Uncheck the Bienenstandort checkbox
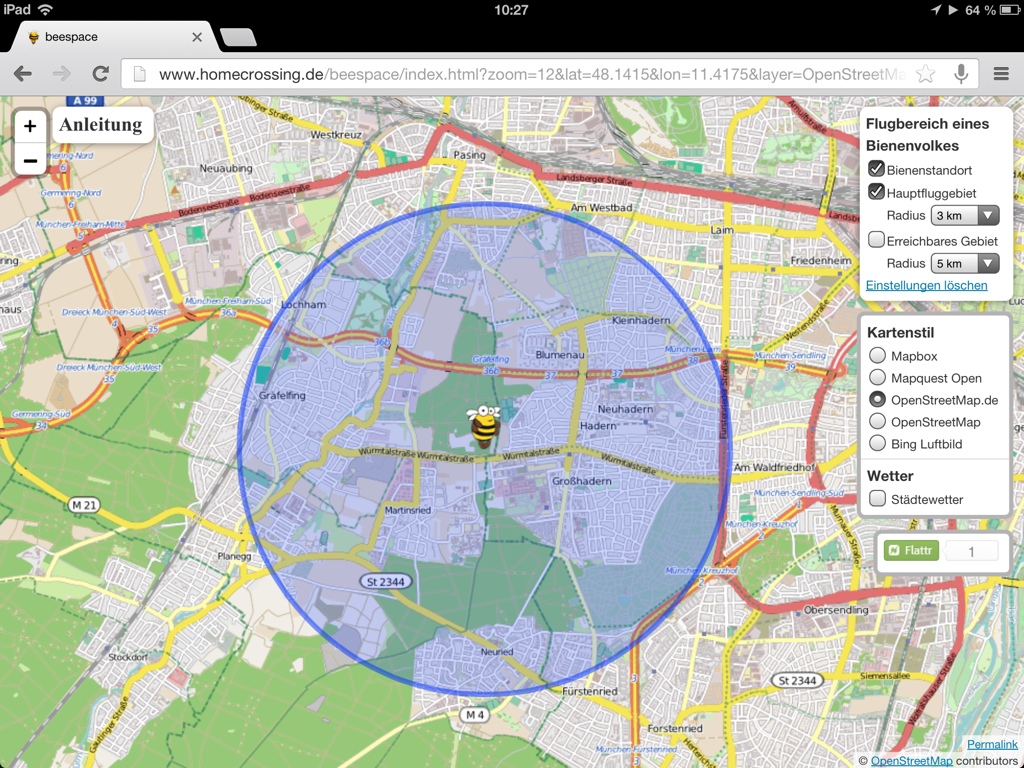This screenshot has height=768, width=1024. [876, 169]
